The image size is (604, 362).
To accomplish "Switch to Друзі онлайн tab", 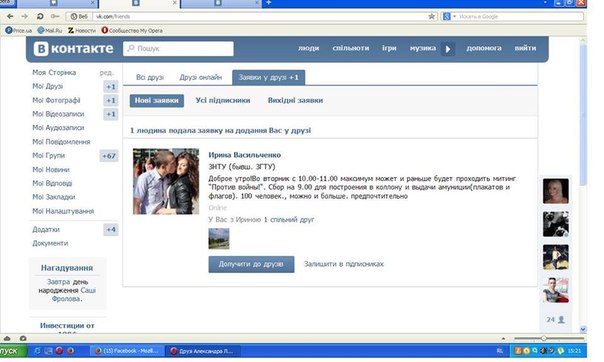I will 200,77.
